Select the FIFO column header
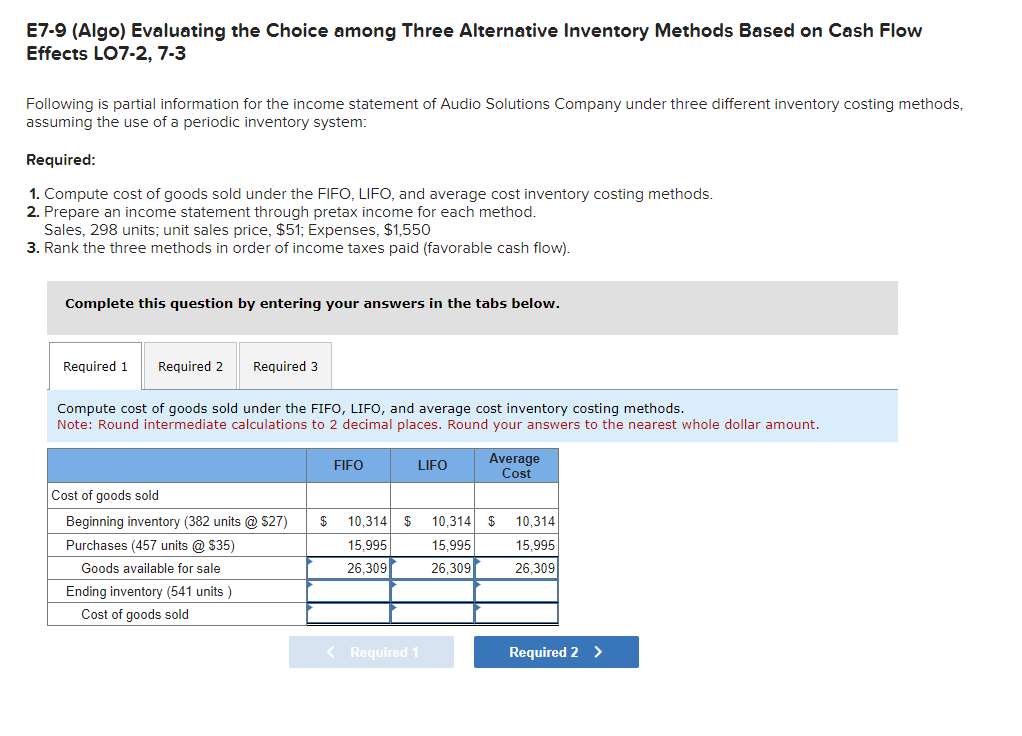 [347, 464]
